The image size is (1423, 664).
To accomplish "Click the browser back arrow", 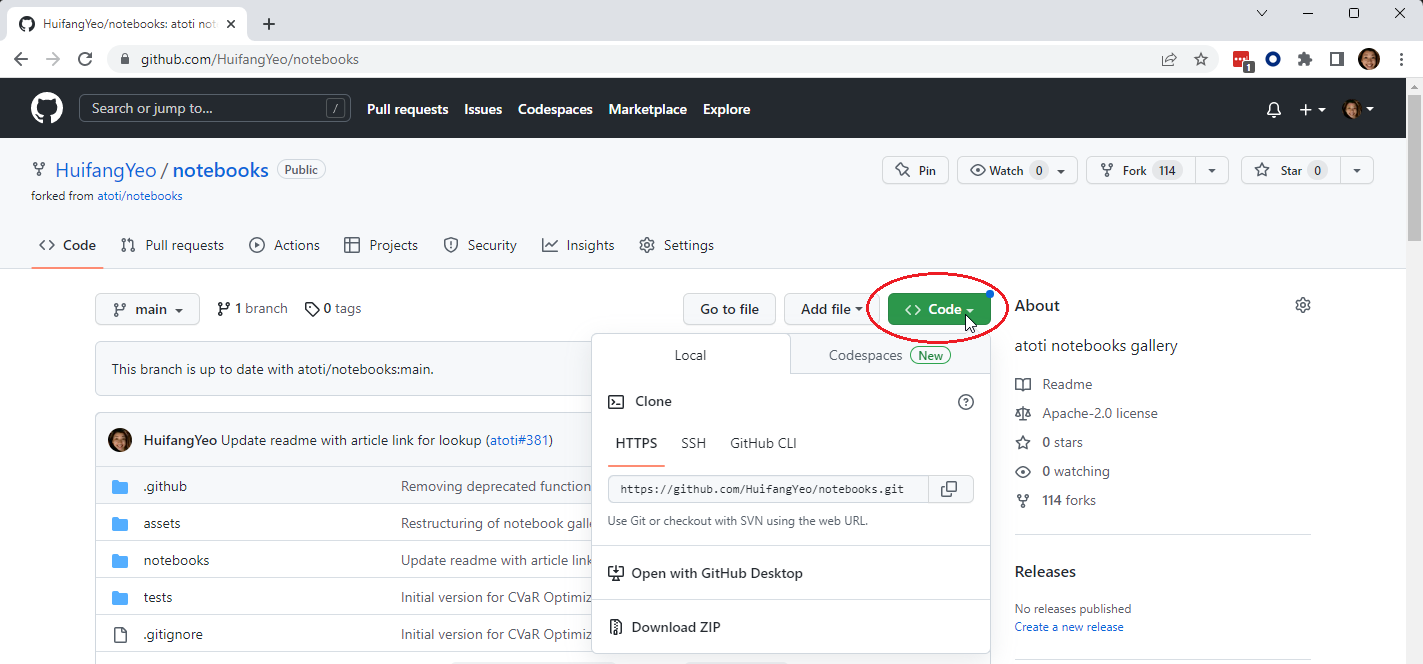I will tap(21, 59).
